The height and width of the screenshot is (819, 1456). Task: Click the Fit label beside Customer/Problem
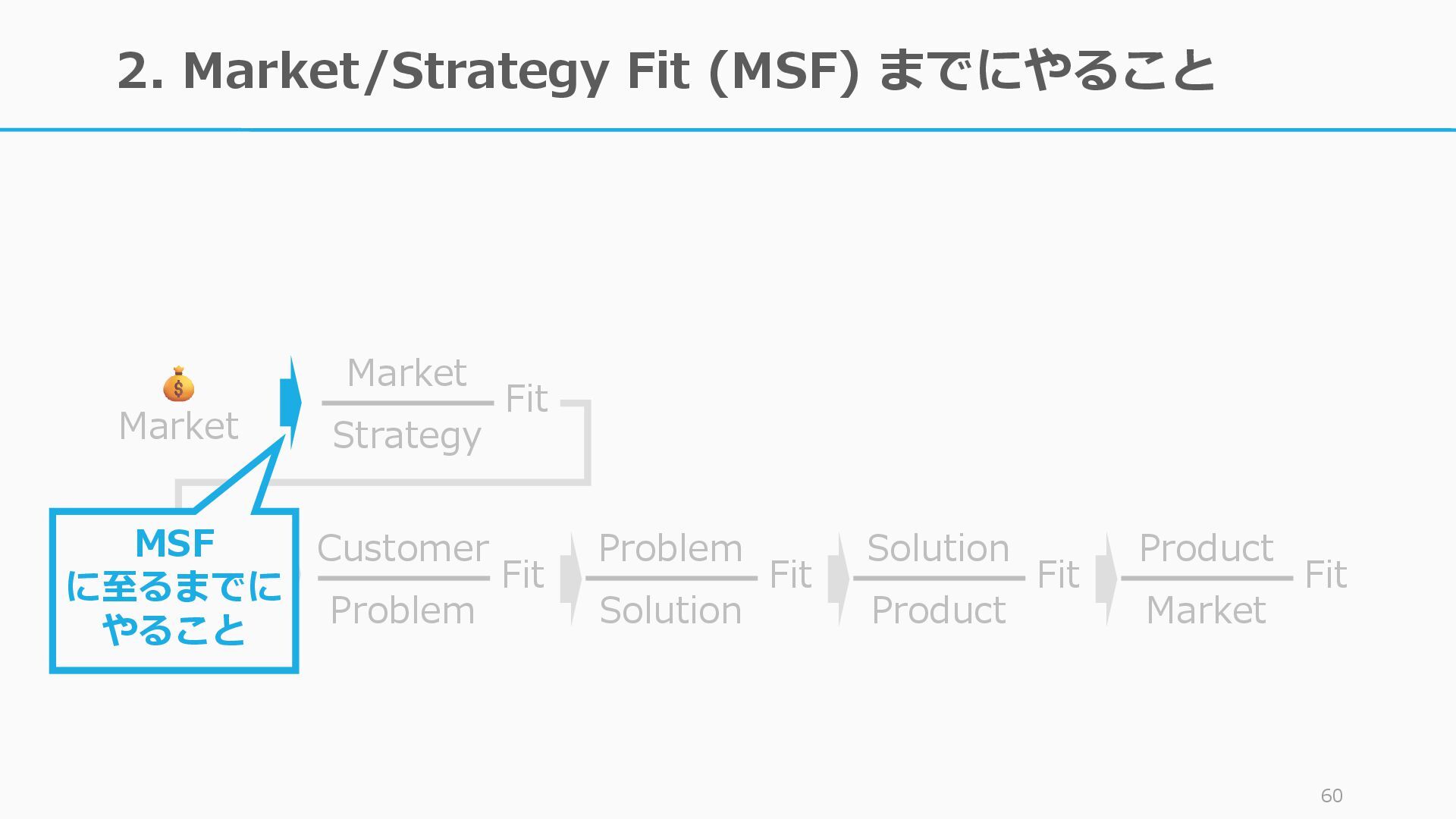pos(522,575)
